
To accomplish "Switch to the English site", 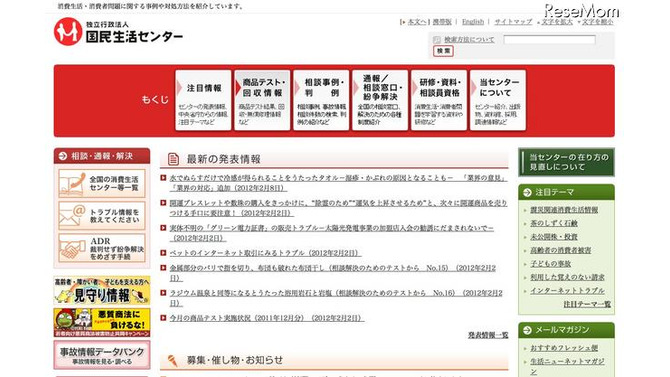I will pos(473,22).
